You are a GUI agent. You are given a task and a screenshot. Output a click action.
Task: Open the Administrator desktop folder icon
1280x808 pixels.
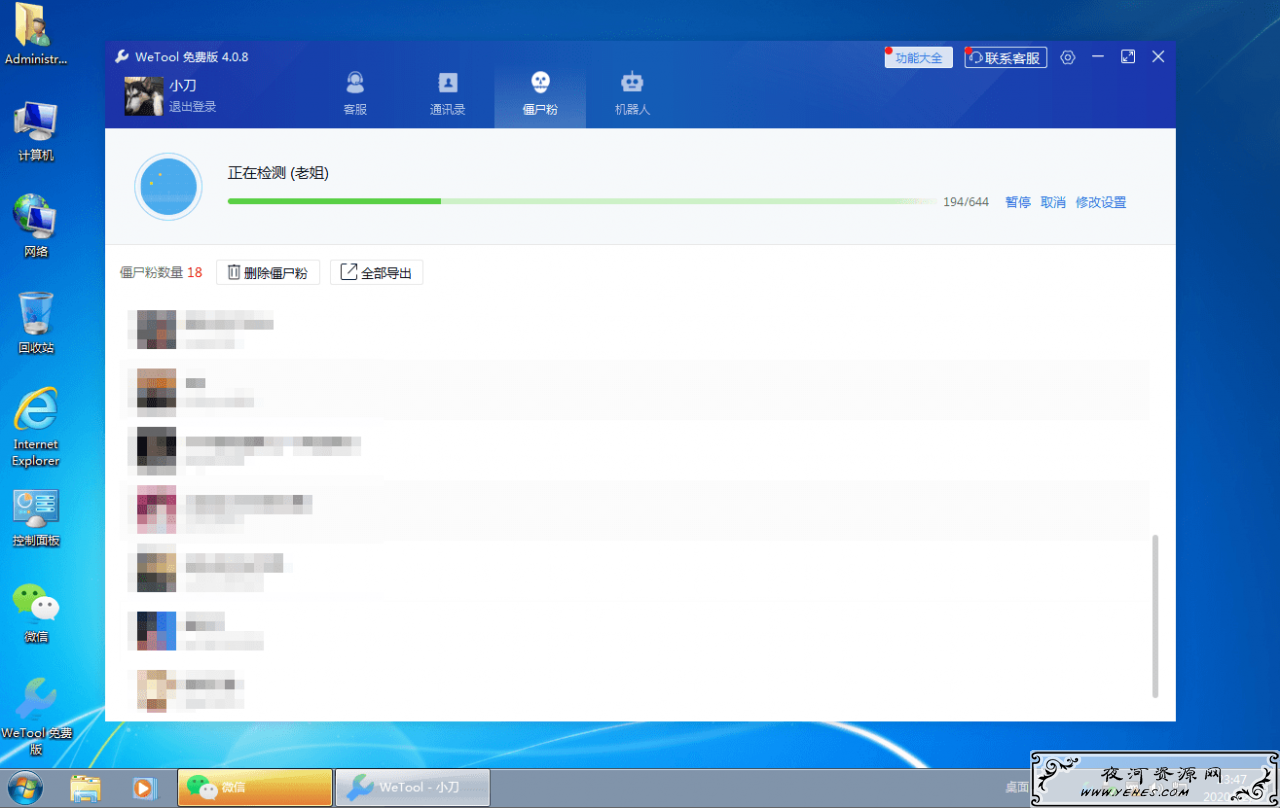point(36,36)
